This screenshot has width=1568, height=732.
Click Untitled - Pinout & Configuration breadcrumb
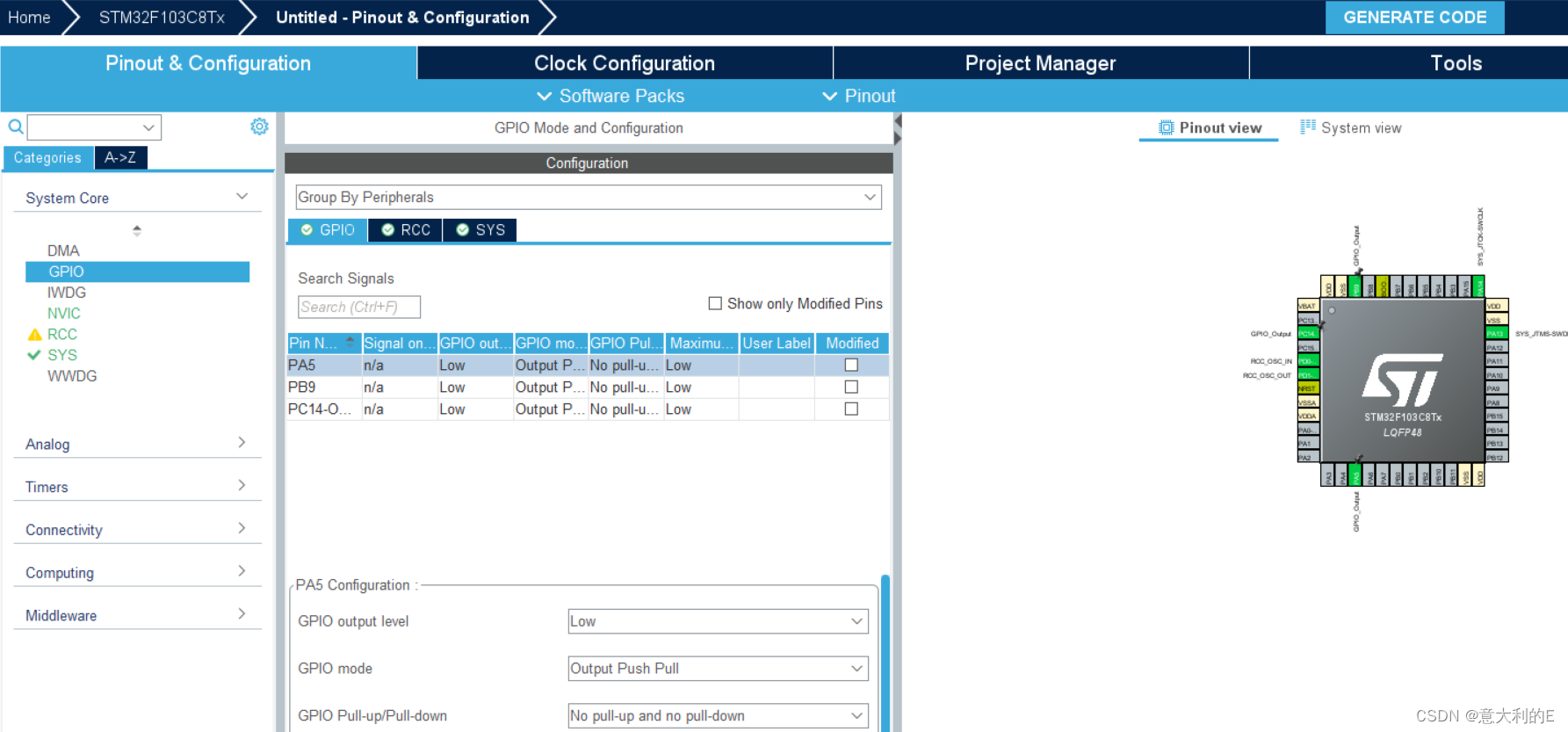point(402,18)
